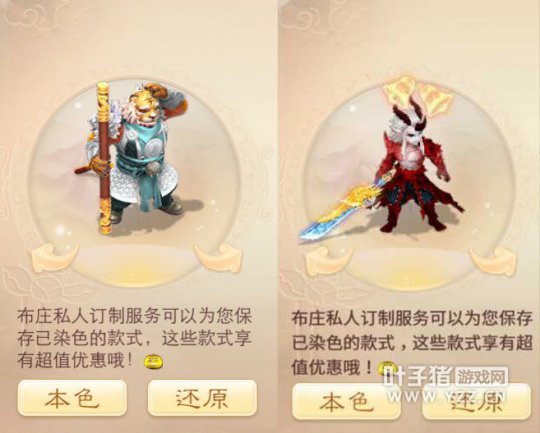Viewport: 540px width, 433px height.
Task: Click the smiley emoji in right text
Action: [386, 368]
